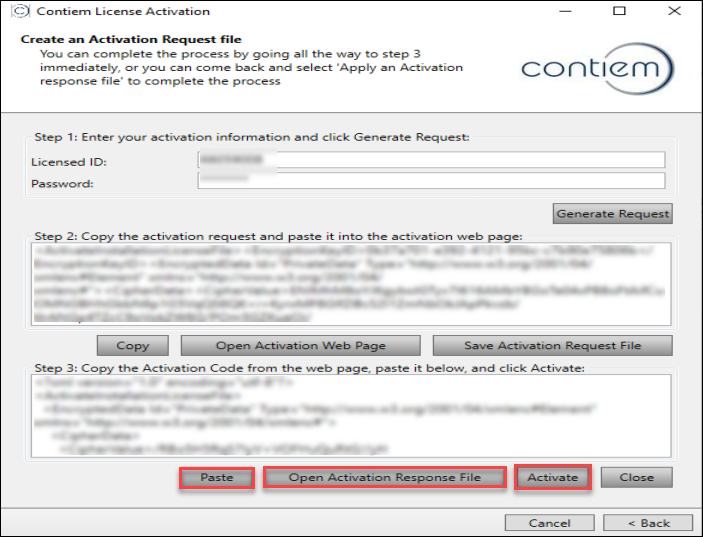The width and height of the screenshot is (703, 537).
Task: Open Activation Response File
Action: tap(385, 478)
